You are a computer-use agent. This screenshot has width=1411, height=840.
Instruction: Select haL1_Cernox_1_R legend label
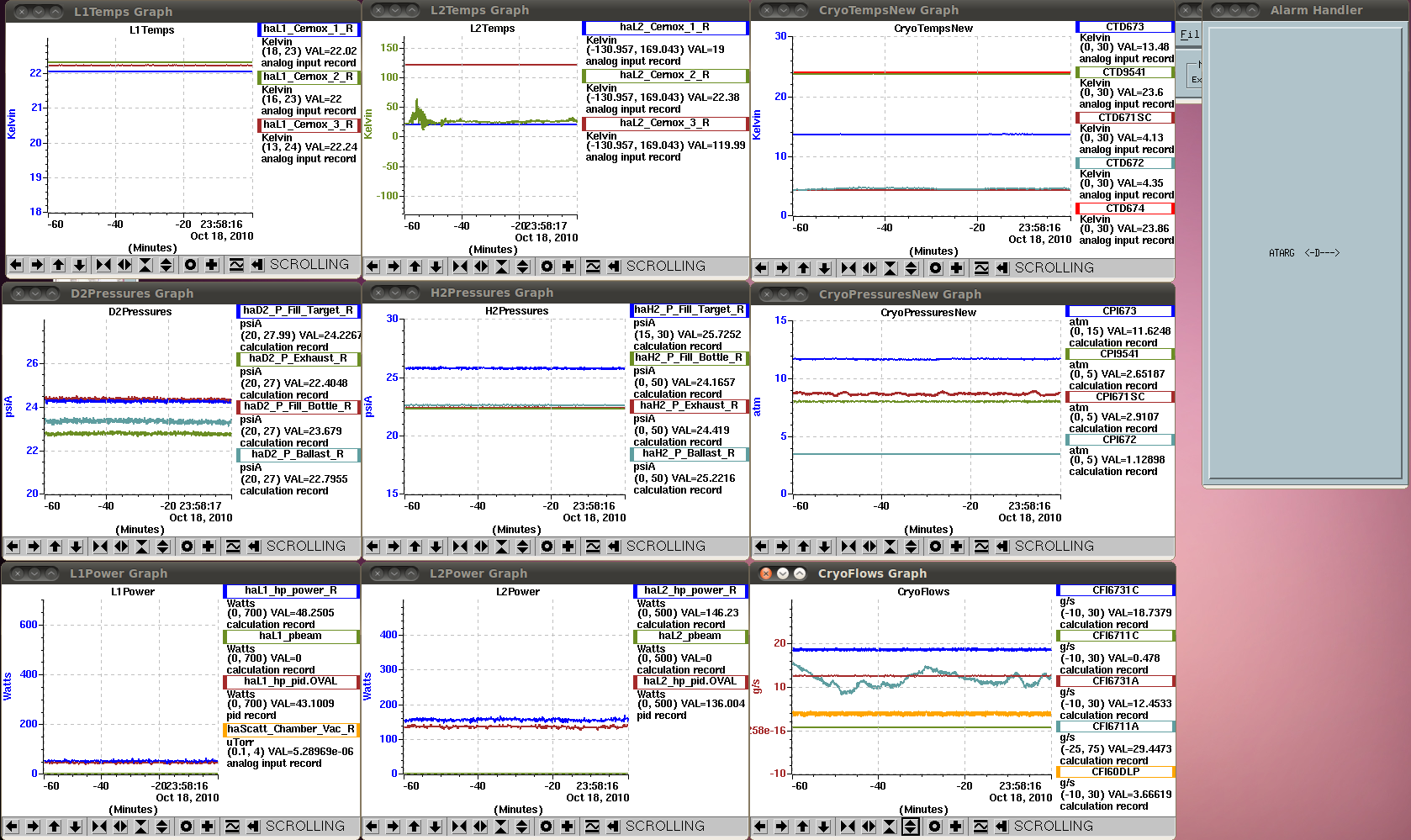point(309,29)
